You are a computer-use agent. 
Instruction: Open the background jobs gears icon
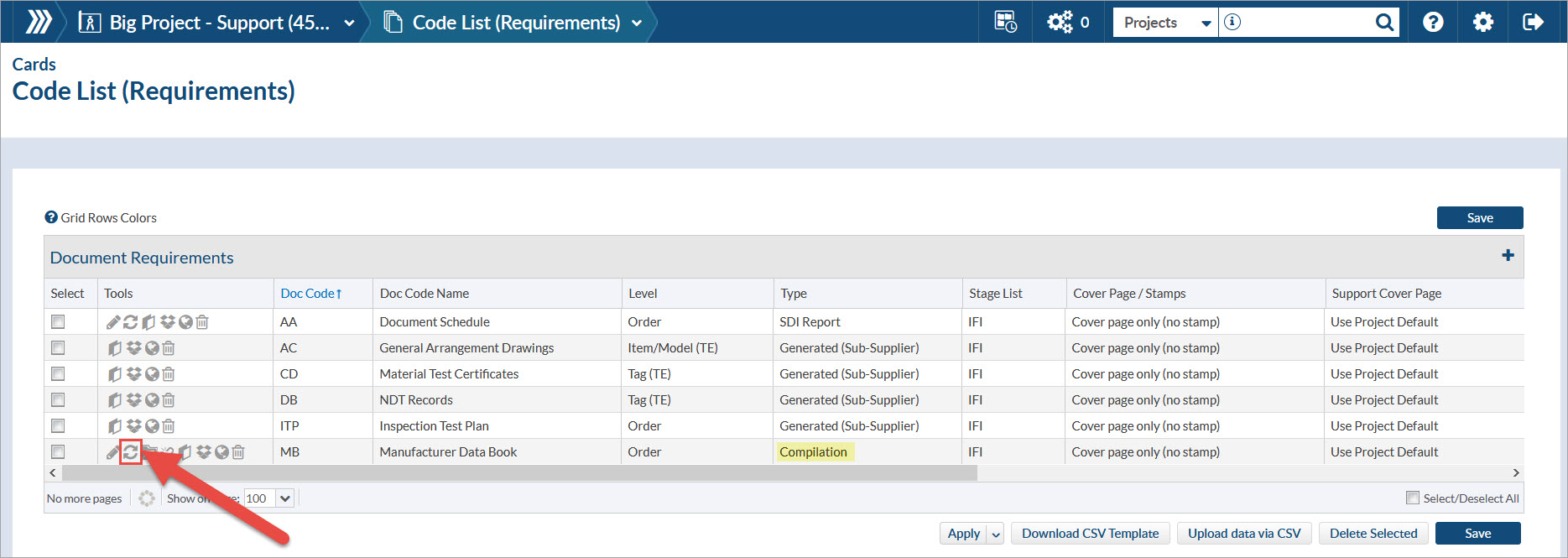[1060, 23]
